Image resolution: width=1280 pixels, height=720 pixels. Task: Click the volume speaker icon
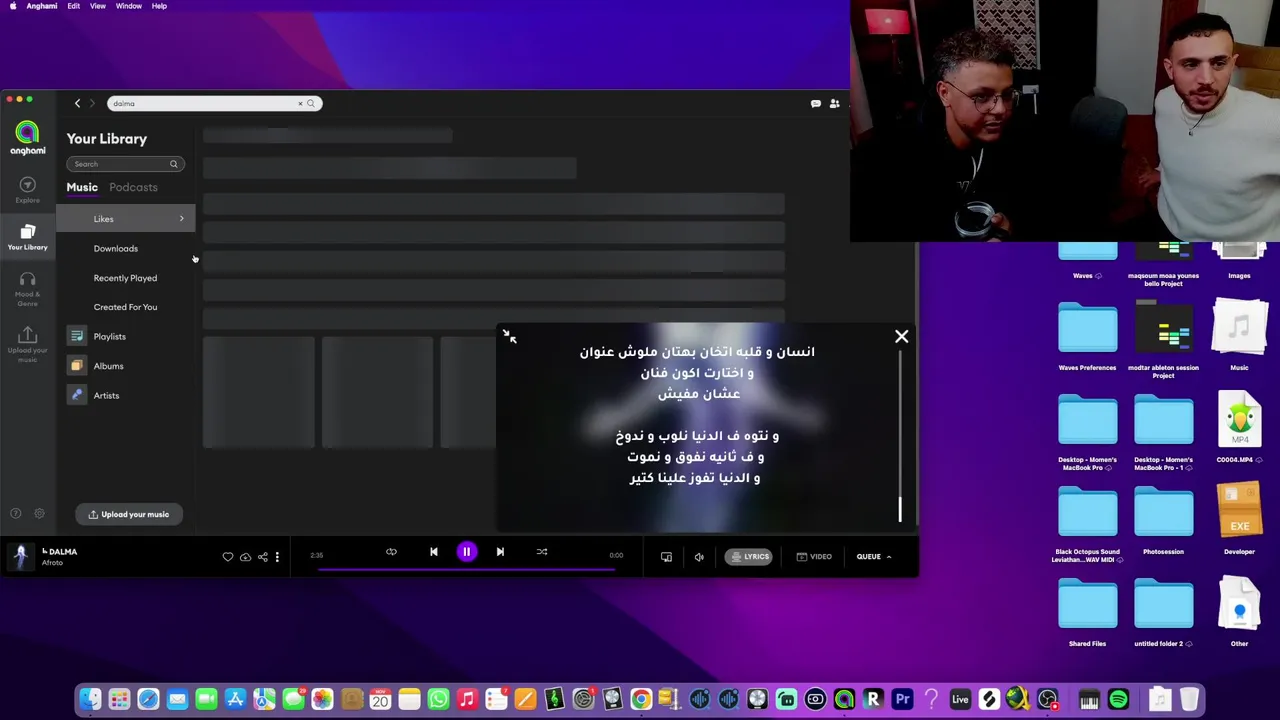click(699, 557)
